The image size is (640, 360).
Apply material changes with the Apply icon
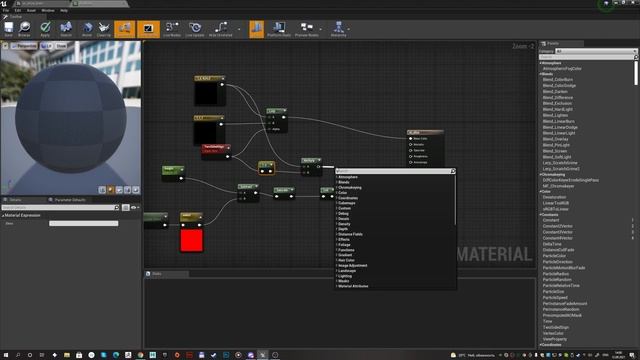(x=45, y=29)
